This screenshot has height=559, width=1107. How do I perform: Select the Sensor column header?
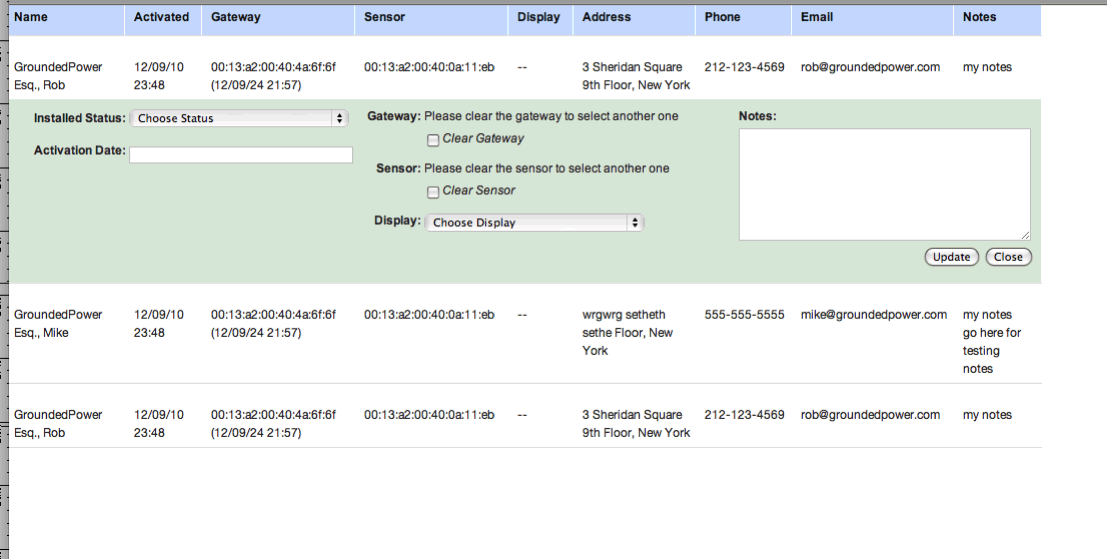tap(385, 17)
